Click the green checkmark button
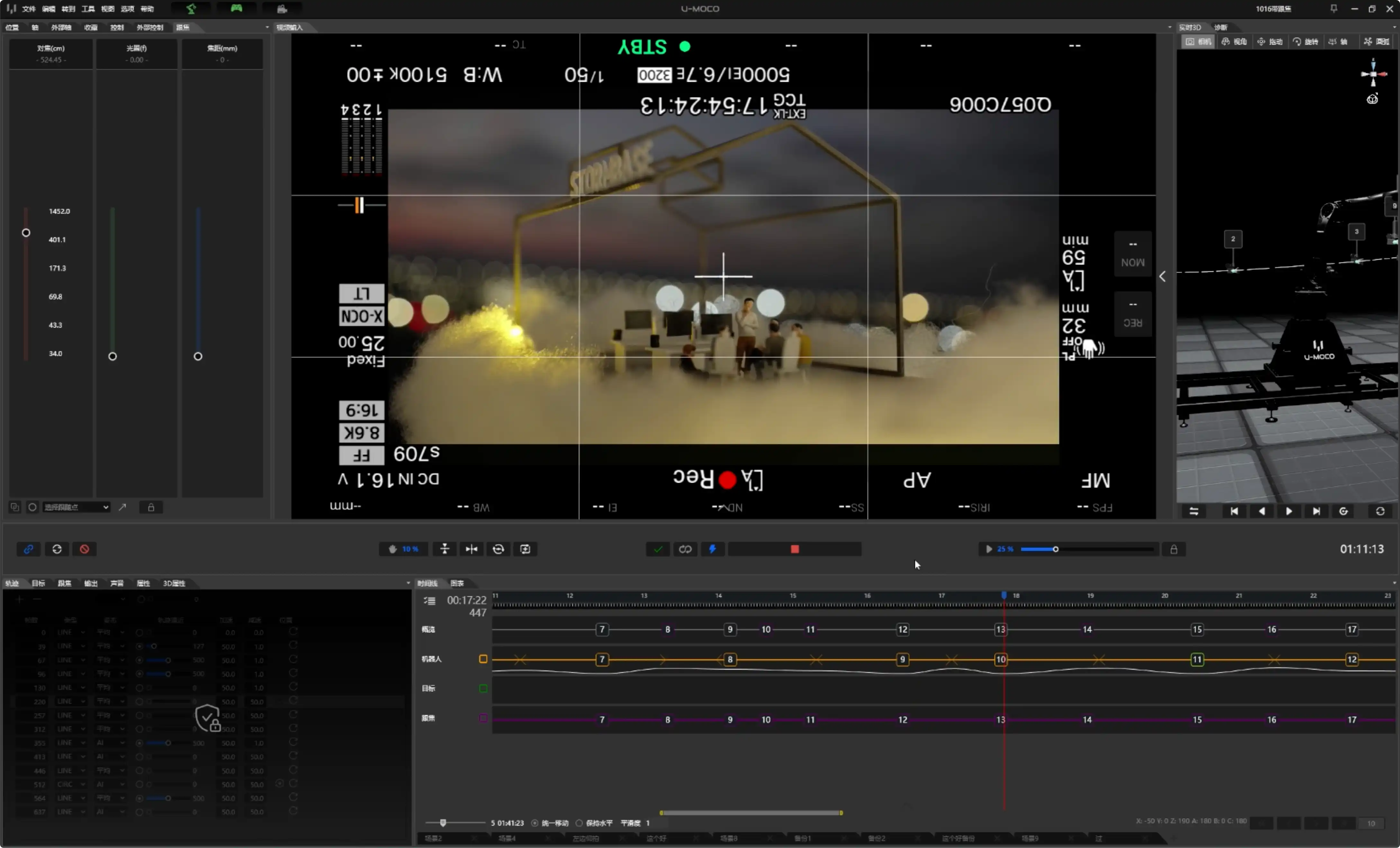Viewport: 1400px width, 848px height. (658, 549)
